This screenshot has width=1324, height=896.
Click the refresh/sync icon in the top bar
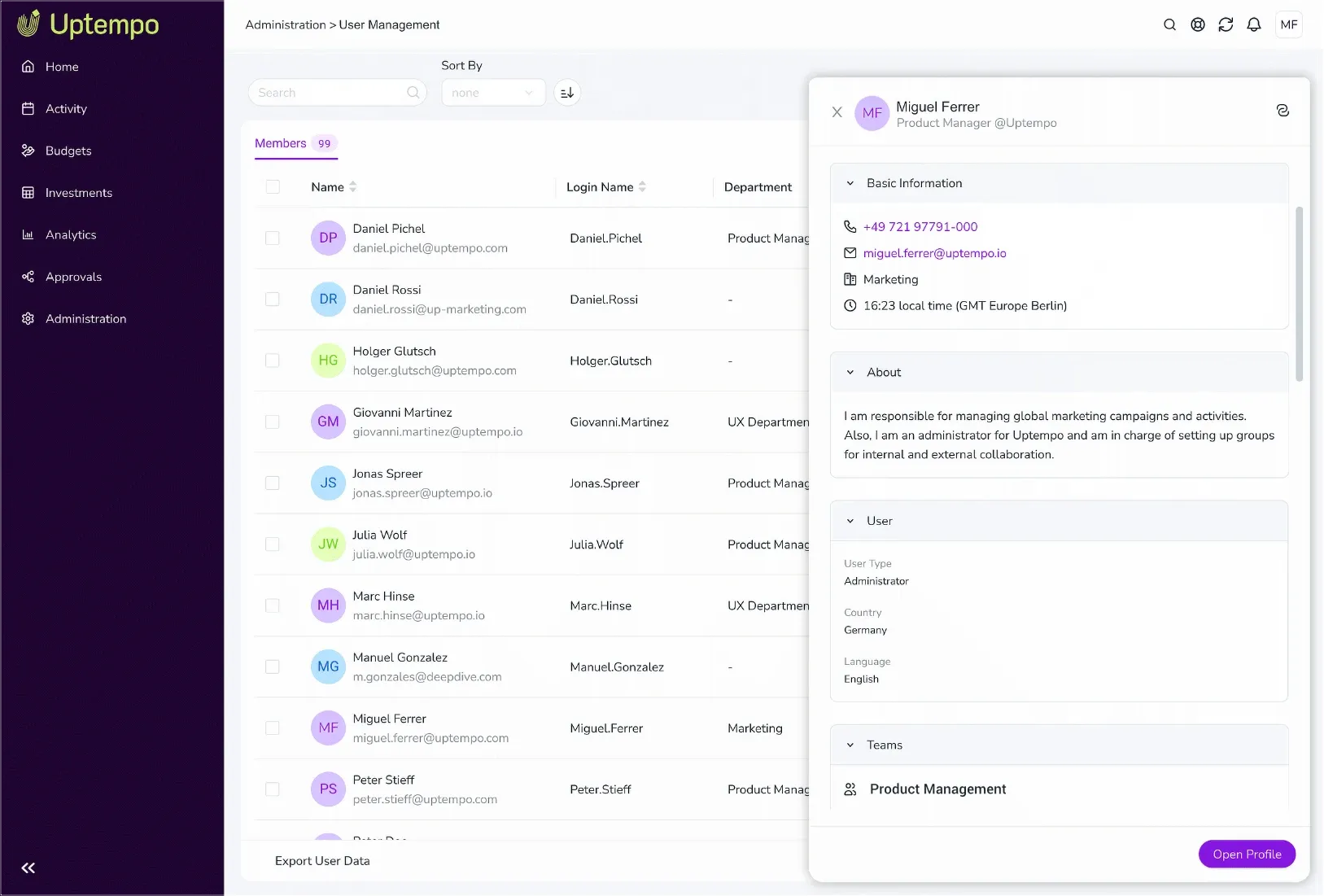pos(1226,24)
